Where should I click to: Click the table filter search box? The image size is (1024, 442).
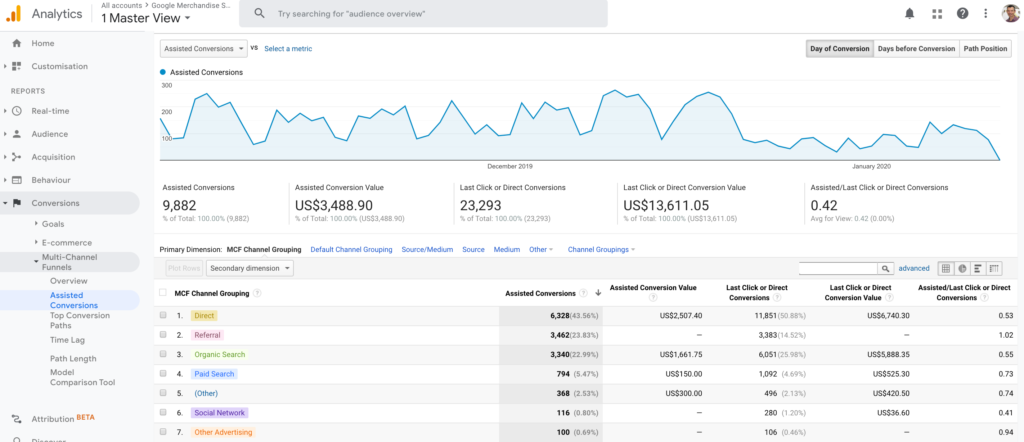tap(838, 268)
